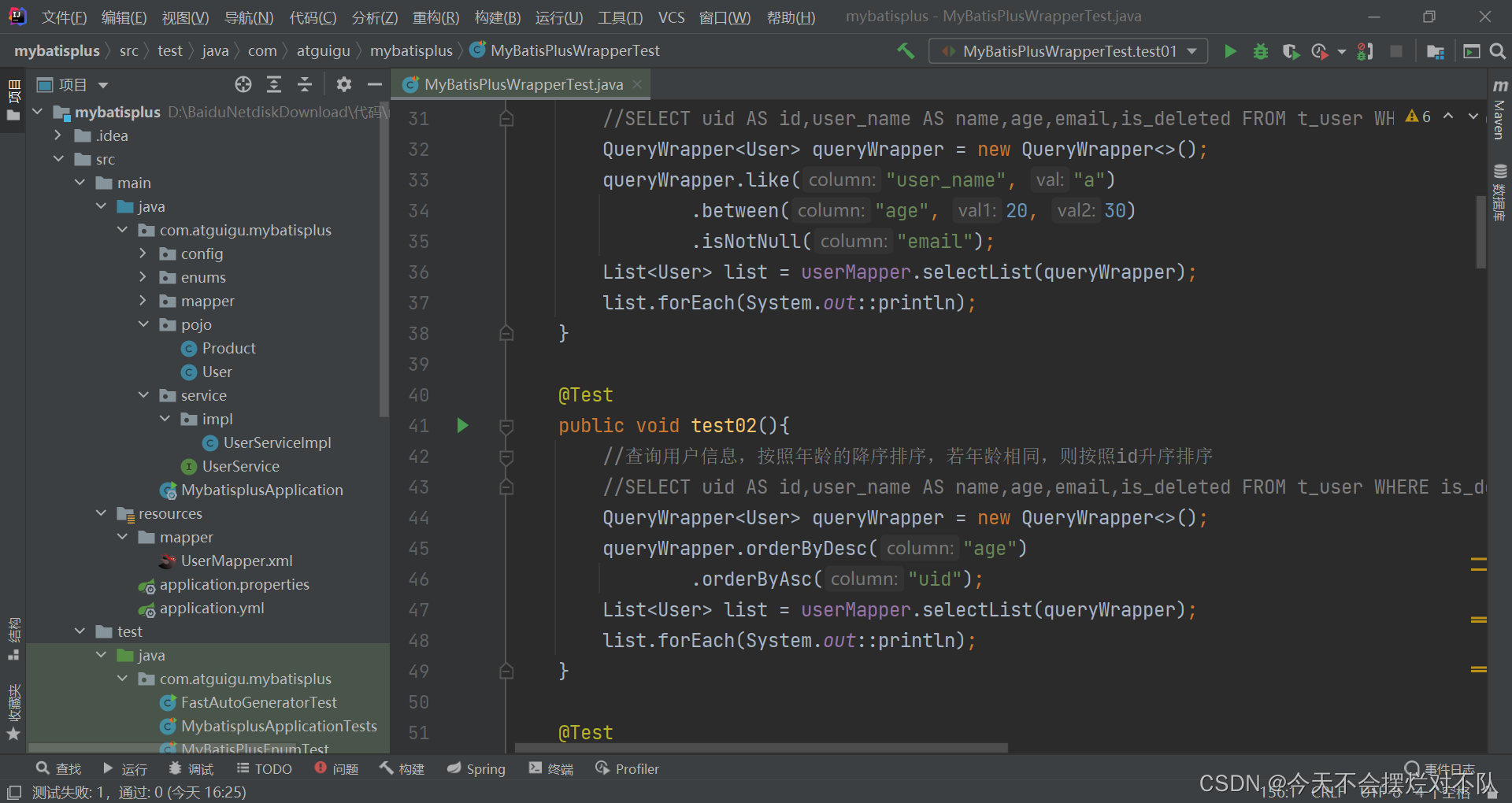
Task: Open the Favorites side tab
Action: [x=13, y=712]
